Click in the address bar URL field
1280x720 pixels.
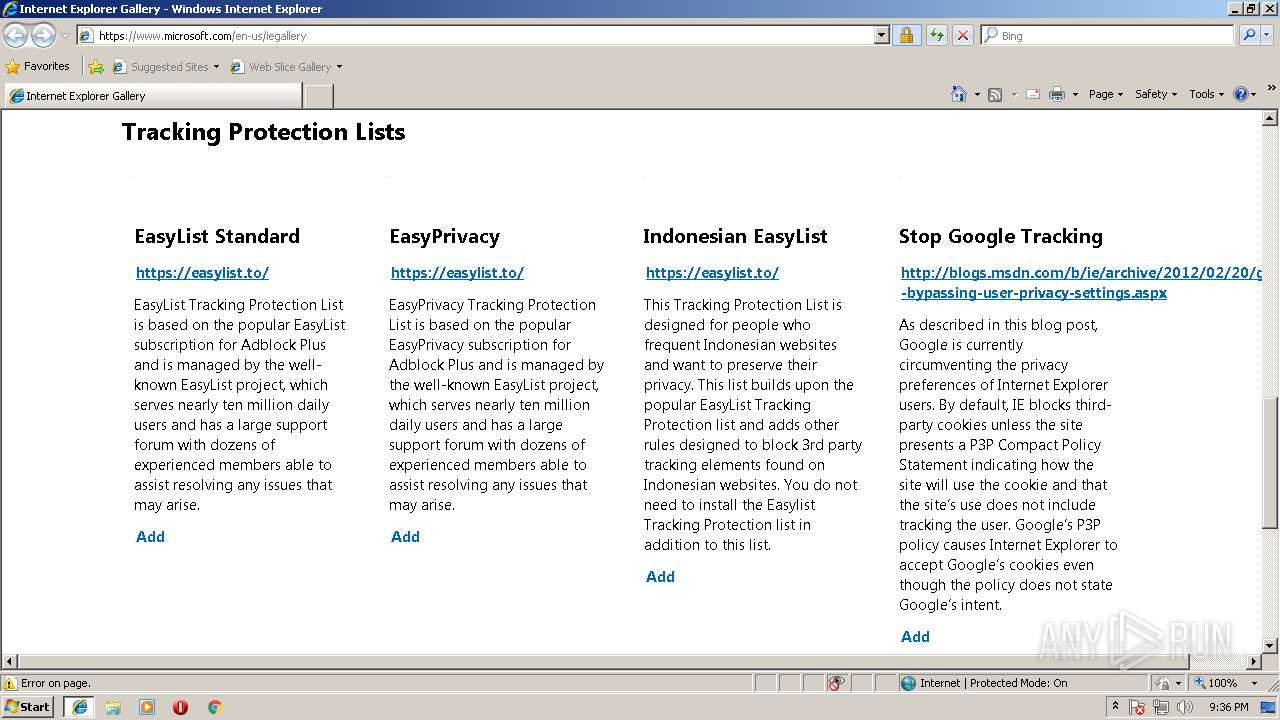485,35
